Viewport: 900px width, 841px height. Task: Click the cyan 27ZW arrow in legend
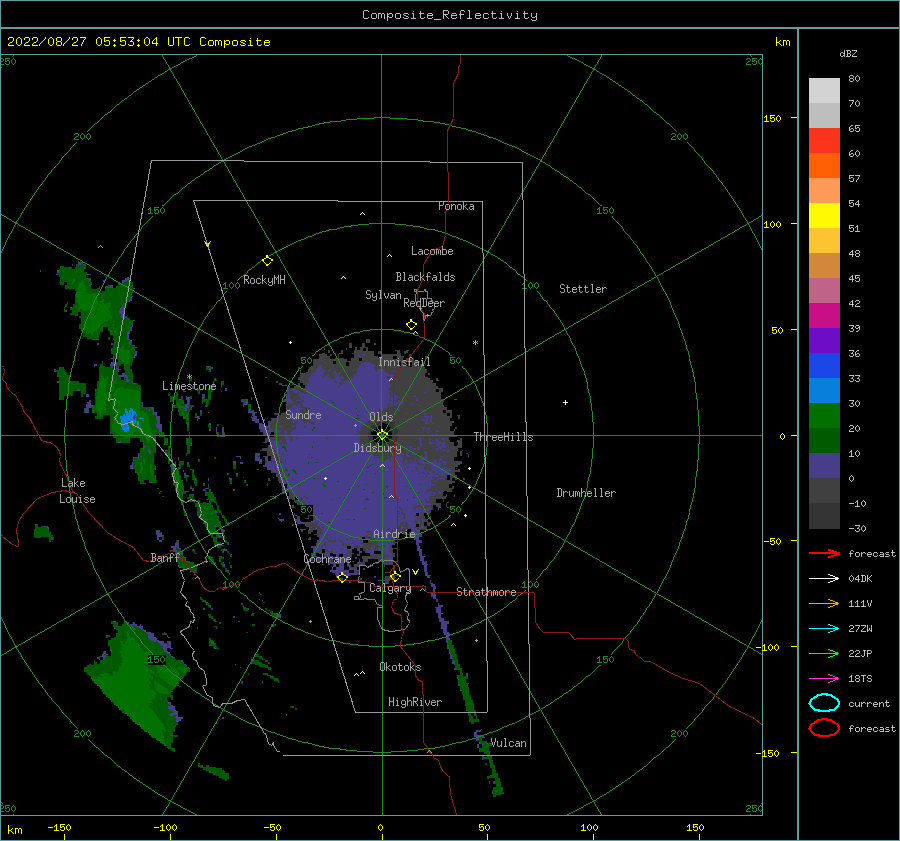[x=824, y=628]
